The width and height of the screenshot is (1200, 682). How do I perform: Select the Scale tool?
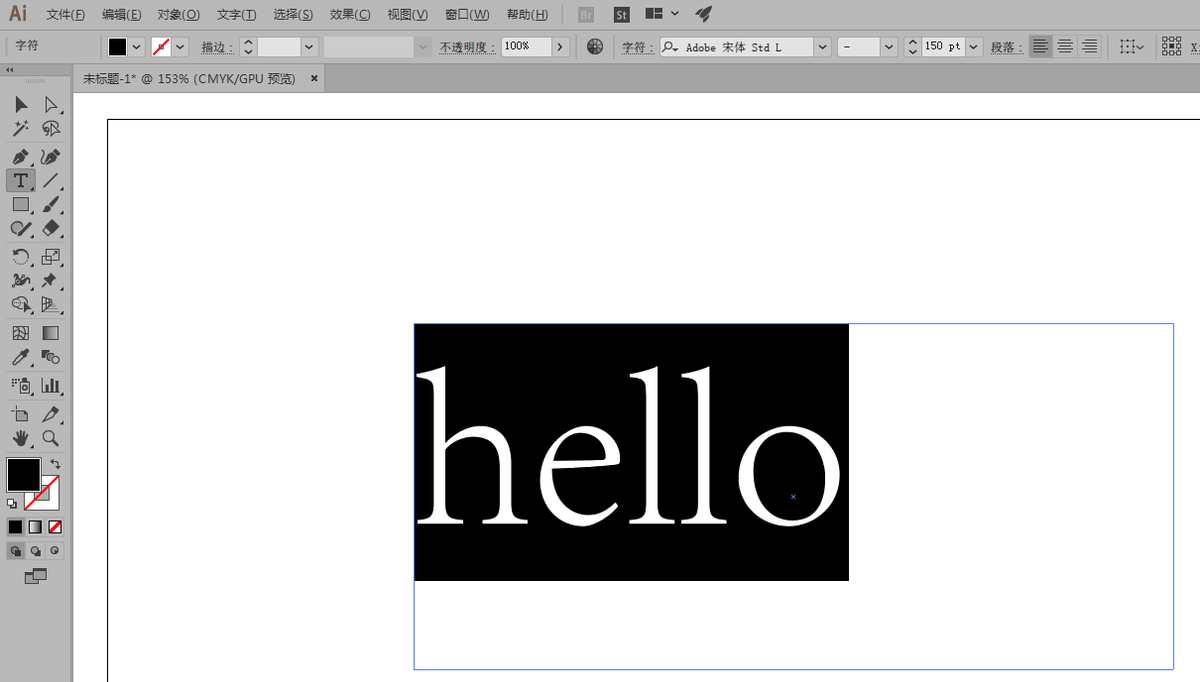coord(51,257)
